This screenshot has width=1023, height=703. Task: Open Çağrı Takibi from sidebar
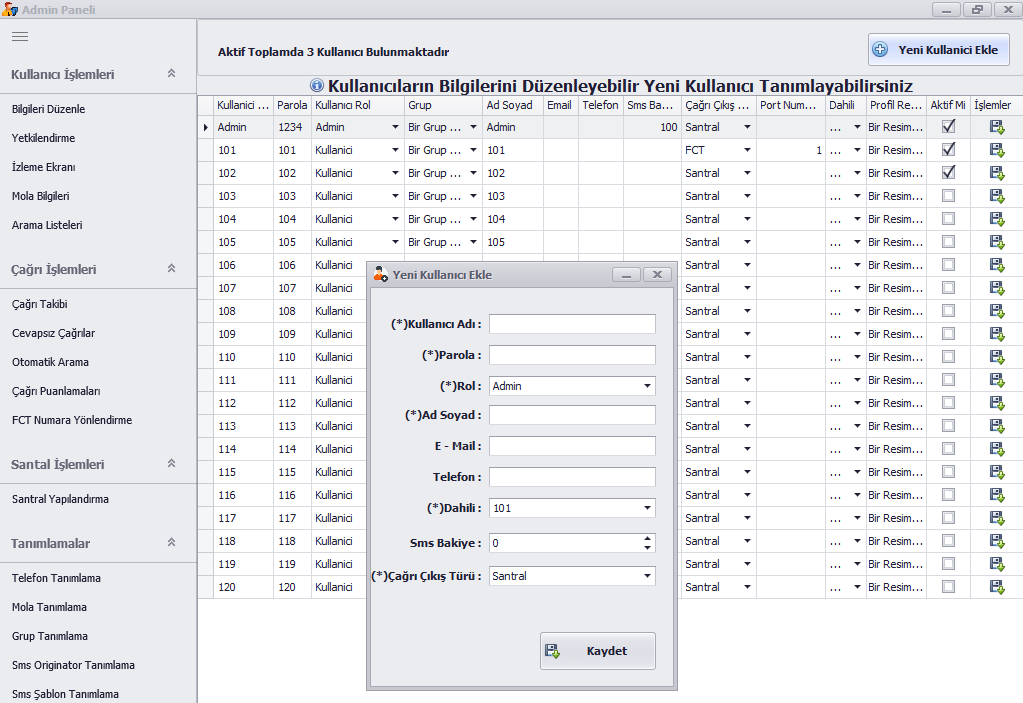pyautogui.click(x=40, y=304)
